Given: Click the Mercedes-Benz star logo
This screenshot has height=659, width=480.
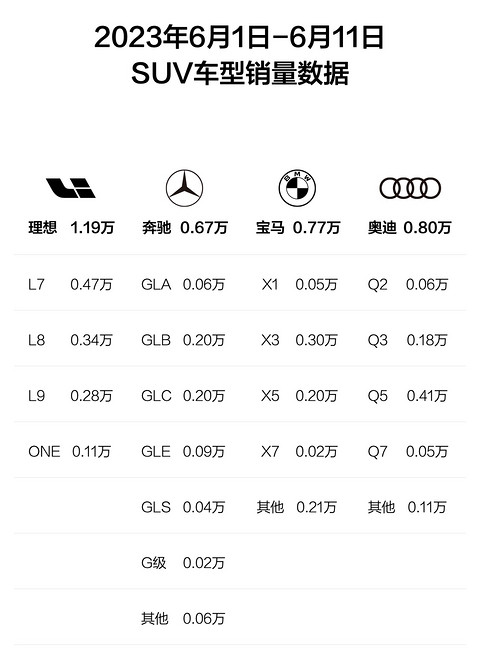Looking at the screenshot, I should 184,188.
